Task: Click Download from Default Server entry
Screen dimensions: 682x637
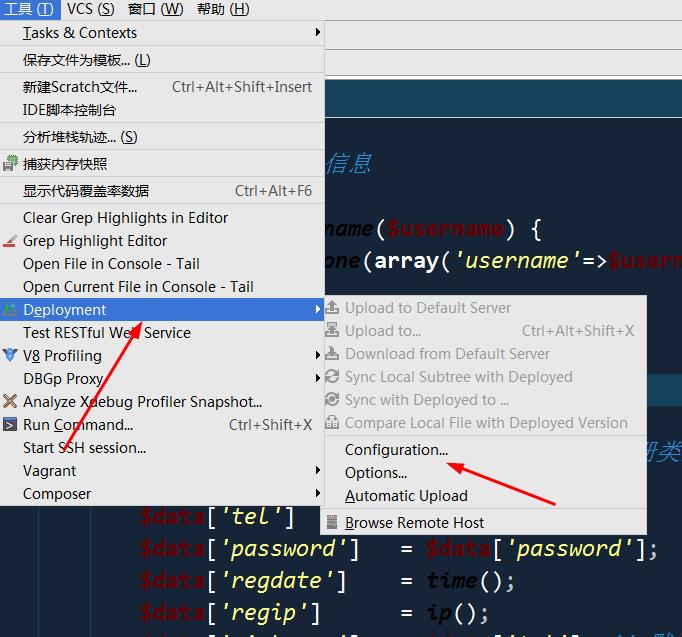Action: (483, 354)
